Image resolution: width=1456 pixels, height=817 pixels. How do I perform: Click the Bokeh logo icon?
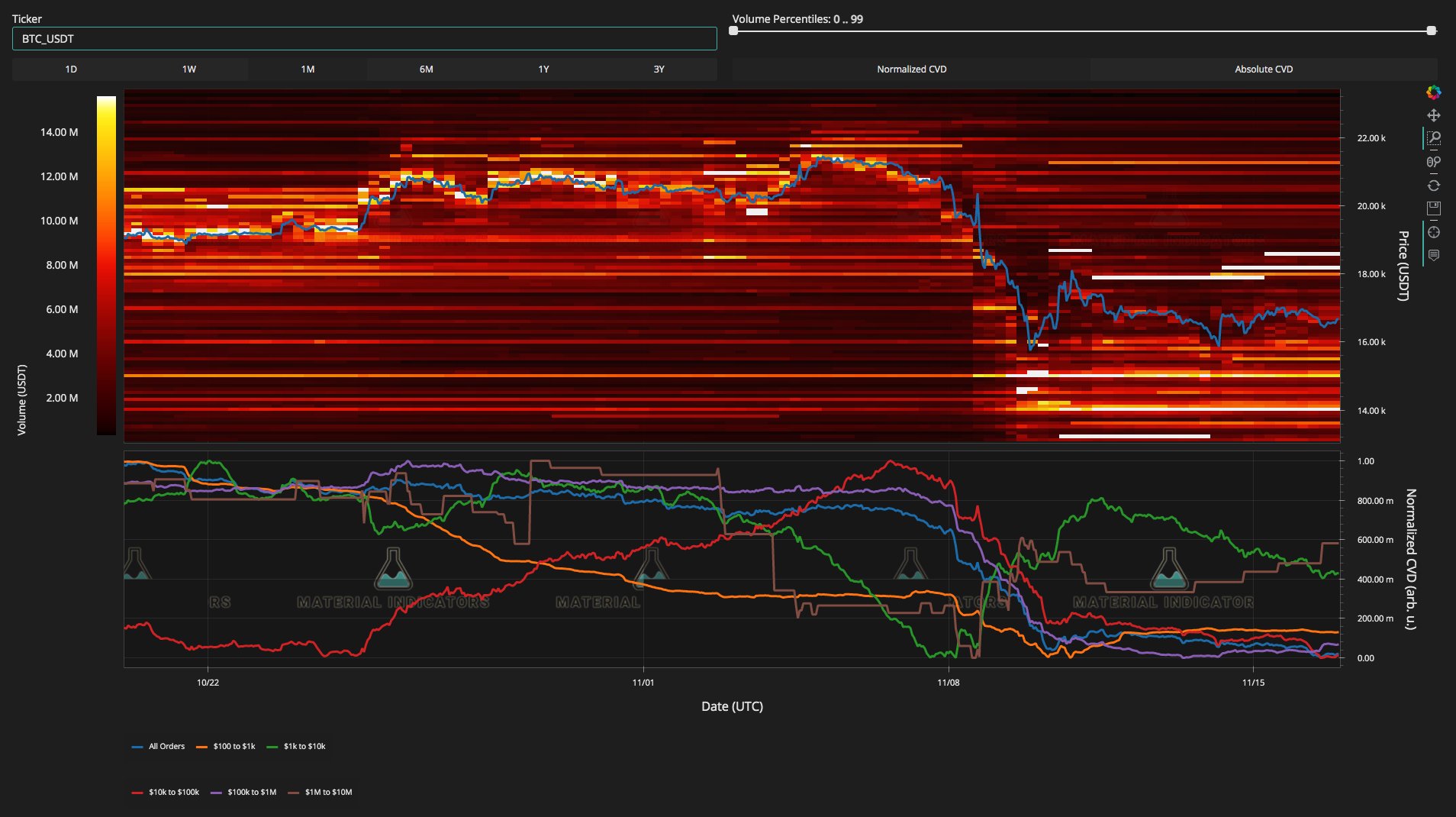tap(1433, 92)
